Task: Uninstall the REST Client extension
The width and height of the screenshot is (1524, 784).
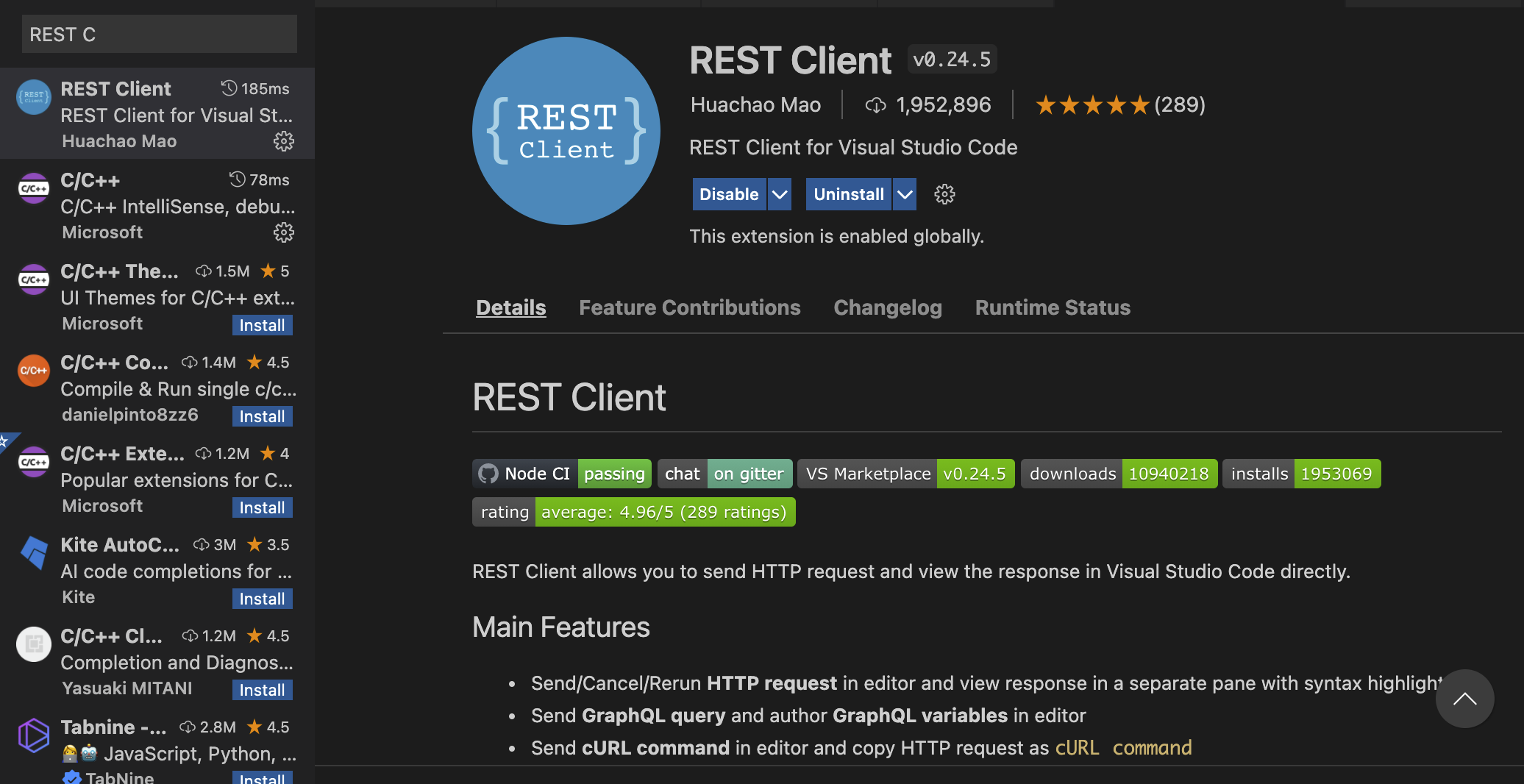Action: [849, 194]
